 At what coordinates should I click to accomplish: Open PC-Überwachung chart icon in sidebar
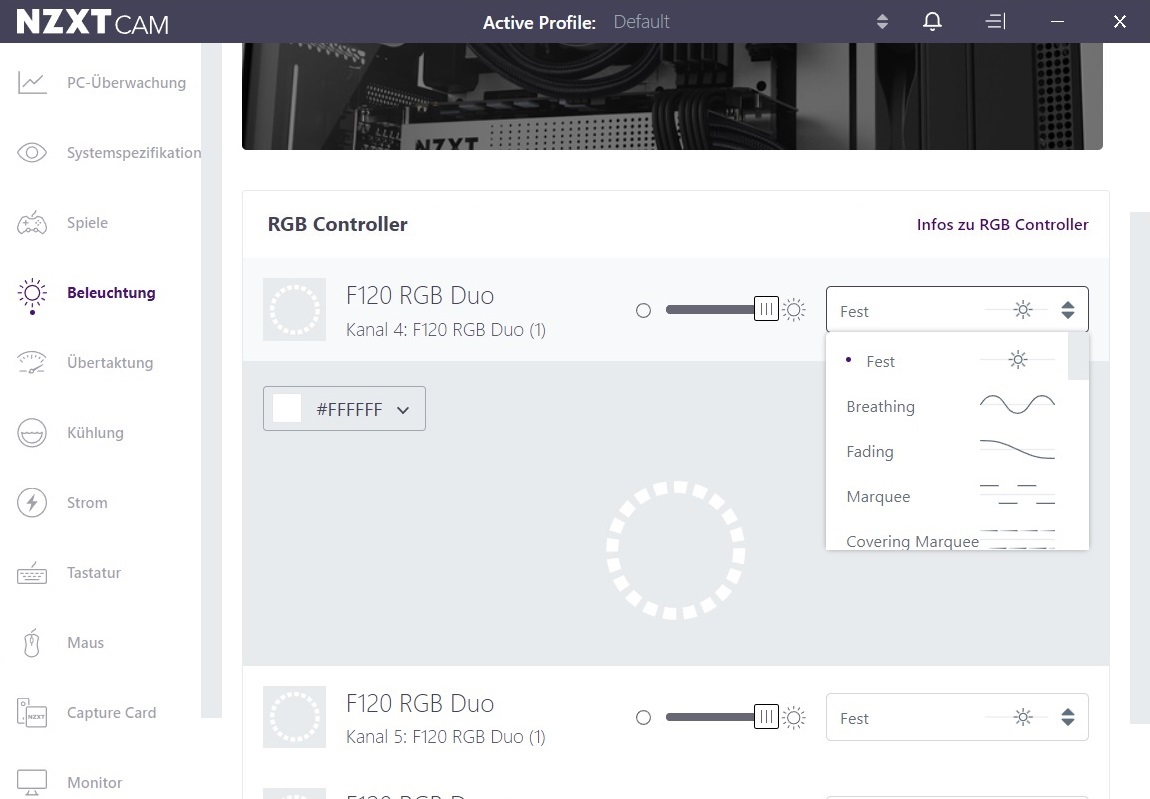pyautogui.click(x=32, y=83)
